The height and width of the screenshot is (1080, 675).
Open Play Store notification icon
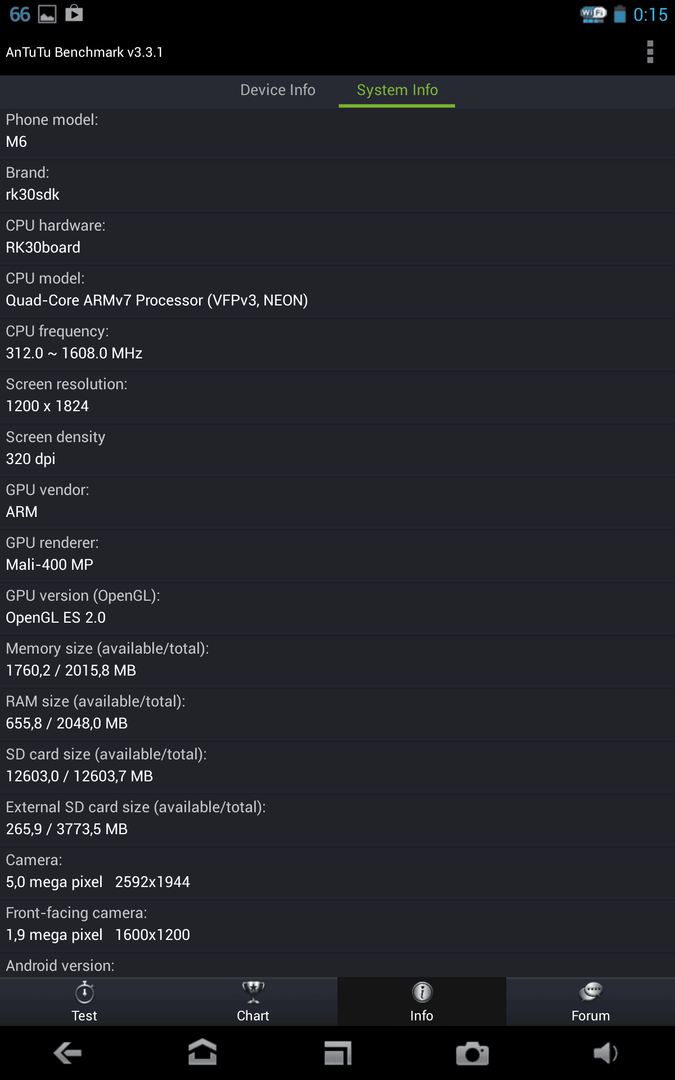point(74,13)
